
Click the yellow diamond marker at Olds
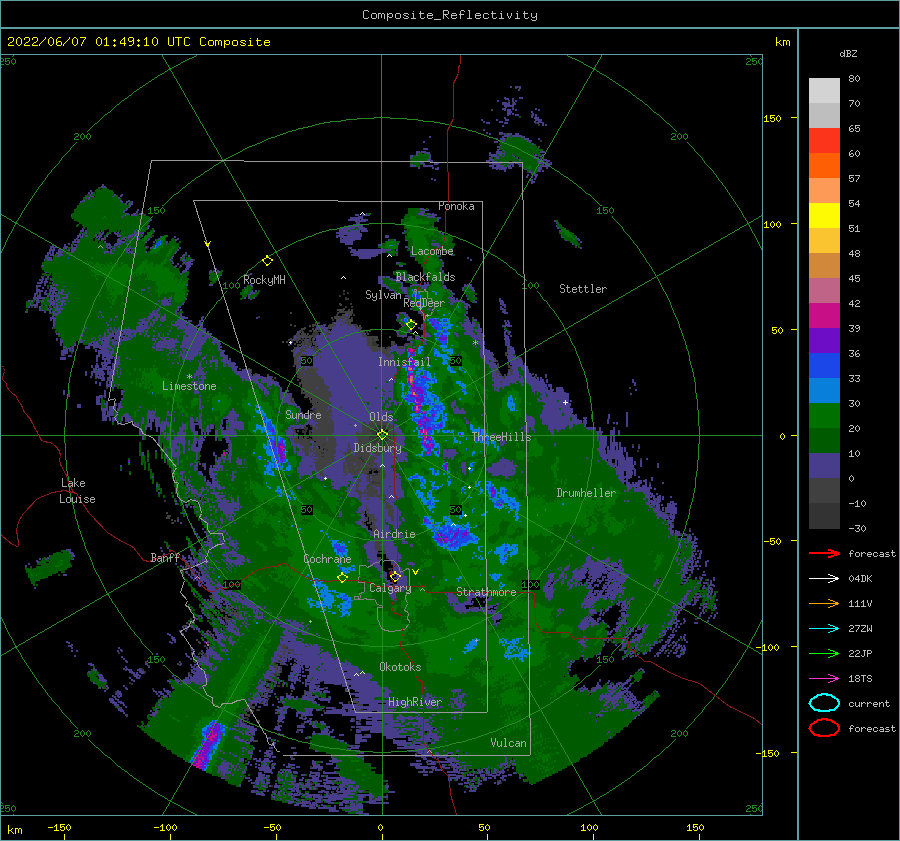pyautogui.click(x=382, y=435)
